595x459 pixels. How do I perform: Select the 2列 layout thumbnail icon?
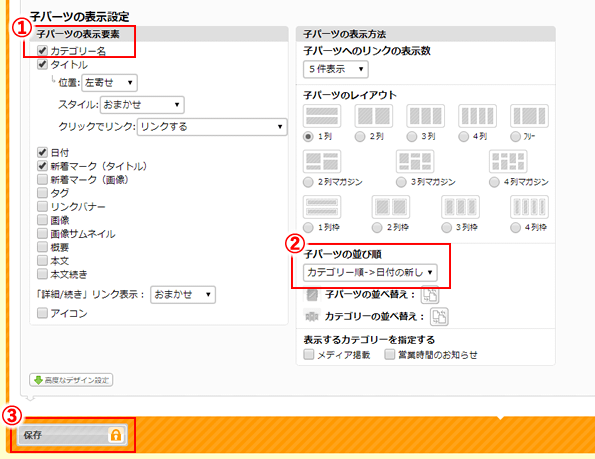pos(374,116)
